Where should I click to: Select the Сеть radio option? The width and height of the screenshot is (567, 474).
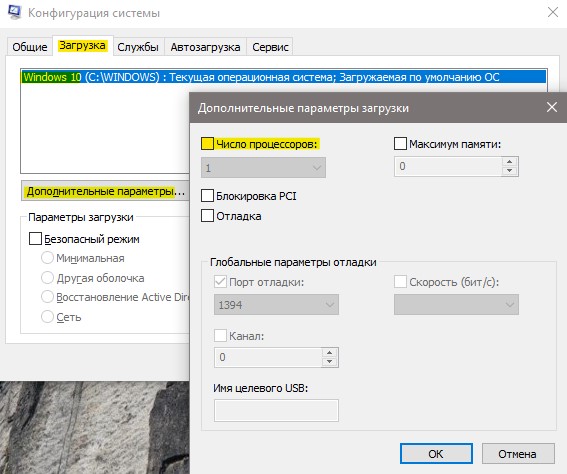[47, 317]
